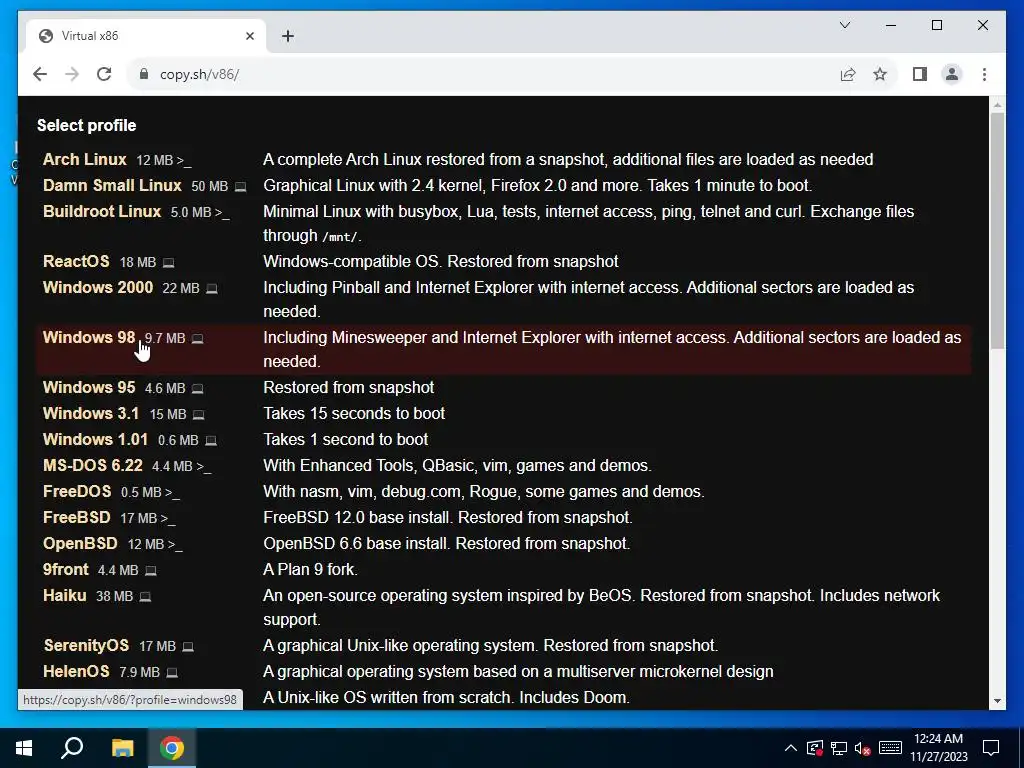Launch the Haiku profile
This screenshot has width=1024, height=768.
tap(64, 596)
